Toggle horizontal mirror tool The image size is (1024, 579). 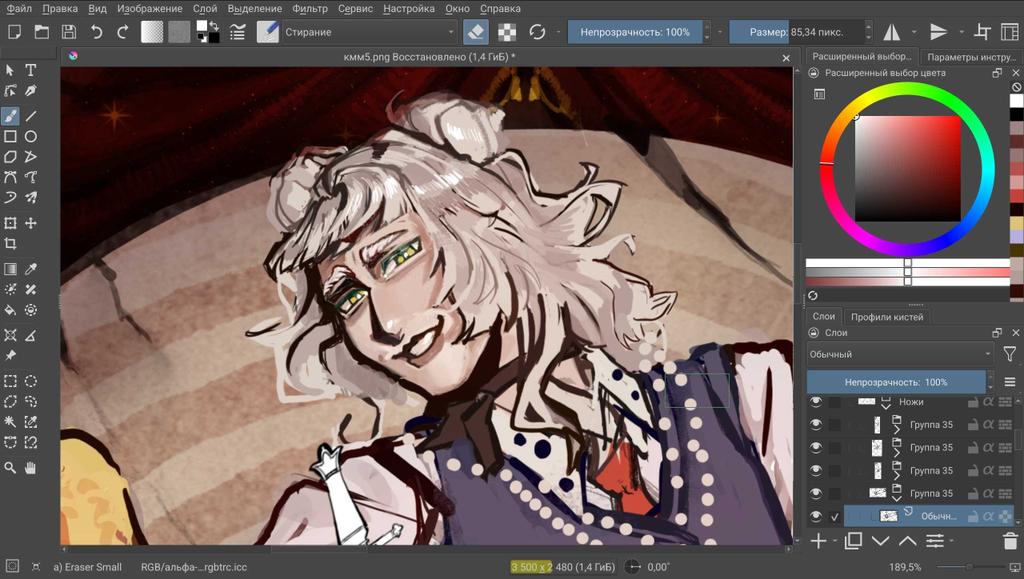892,32
